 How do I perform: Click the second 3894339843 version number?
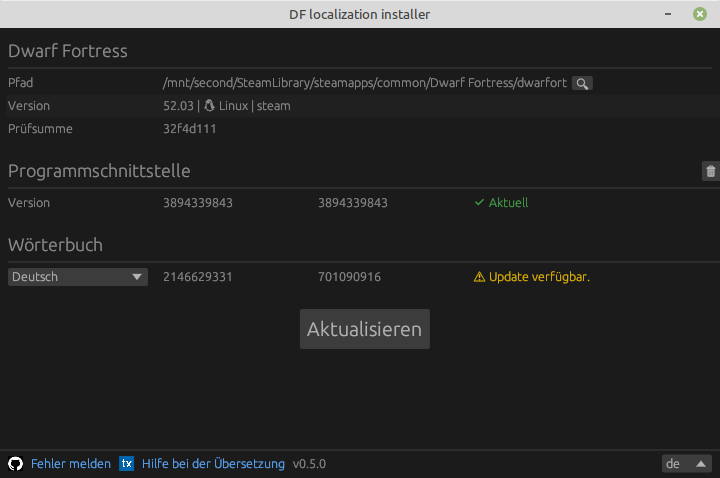point(353,202)
